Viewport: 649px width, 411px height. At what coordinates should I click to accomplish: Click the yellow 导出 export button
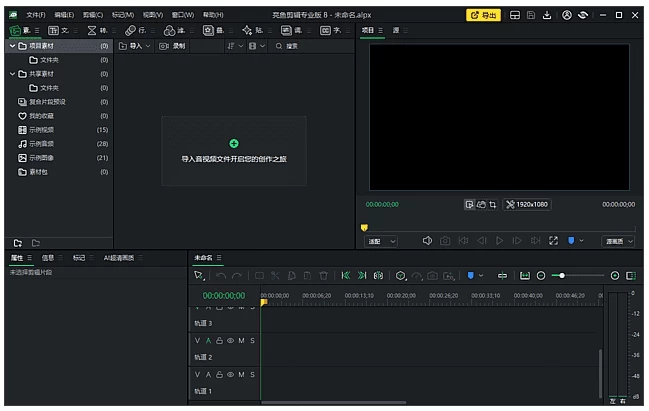point(483,15)
